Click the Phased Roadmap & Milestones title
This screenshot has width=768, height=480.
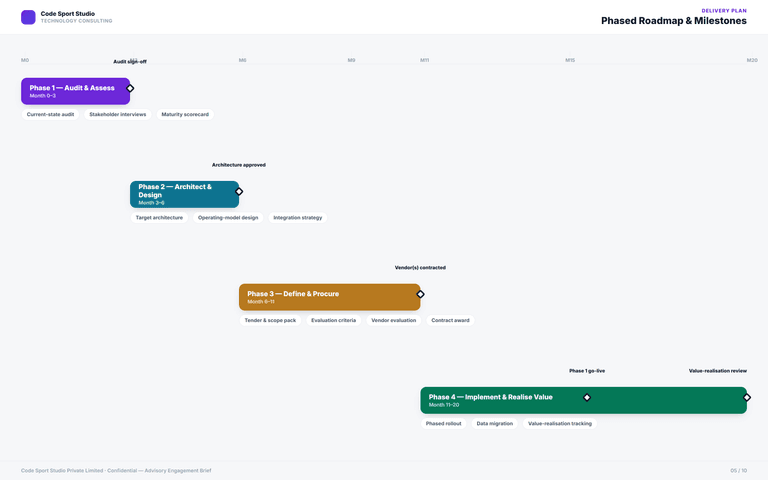pos(673,21)
